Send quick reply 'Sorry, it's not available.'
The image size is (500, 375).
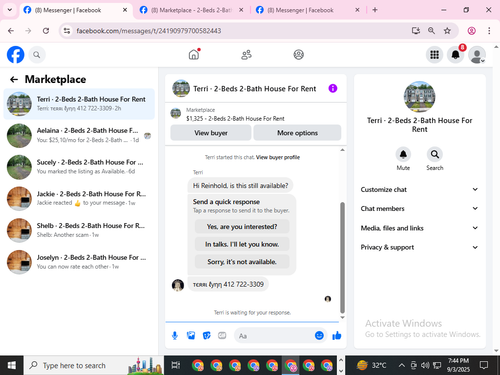tap(242, 262)
